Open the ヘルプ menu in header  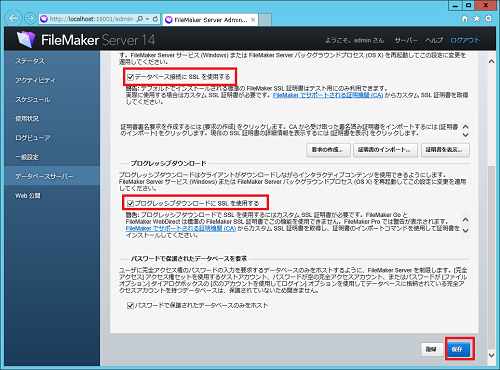pyautogui.click(x=434, y=40)
